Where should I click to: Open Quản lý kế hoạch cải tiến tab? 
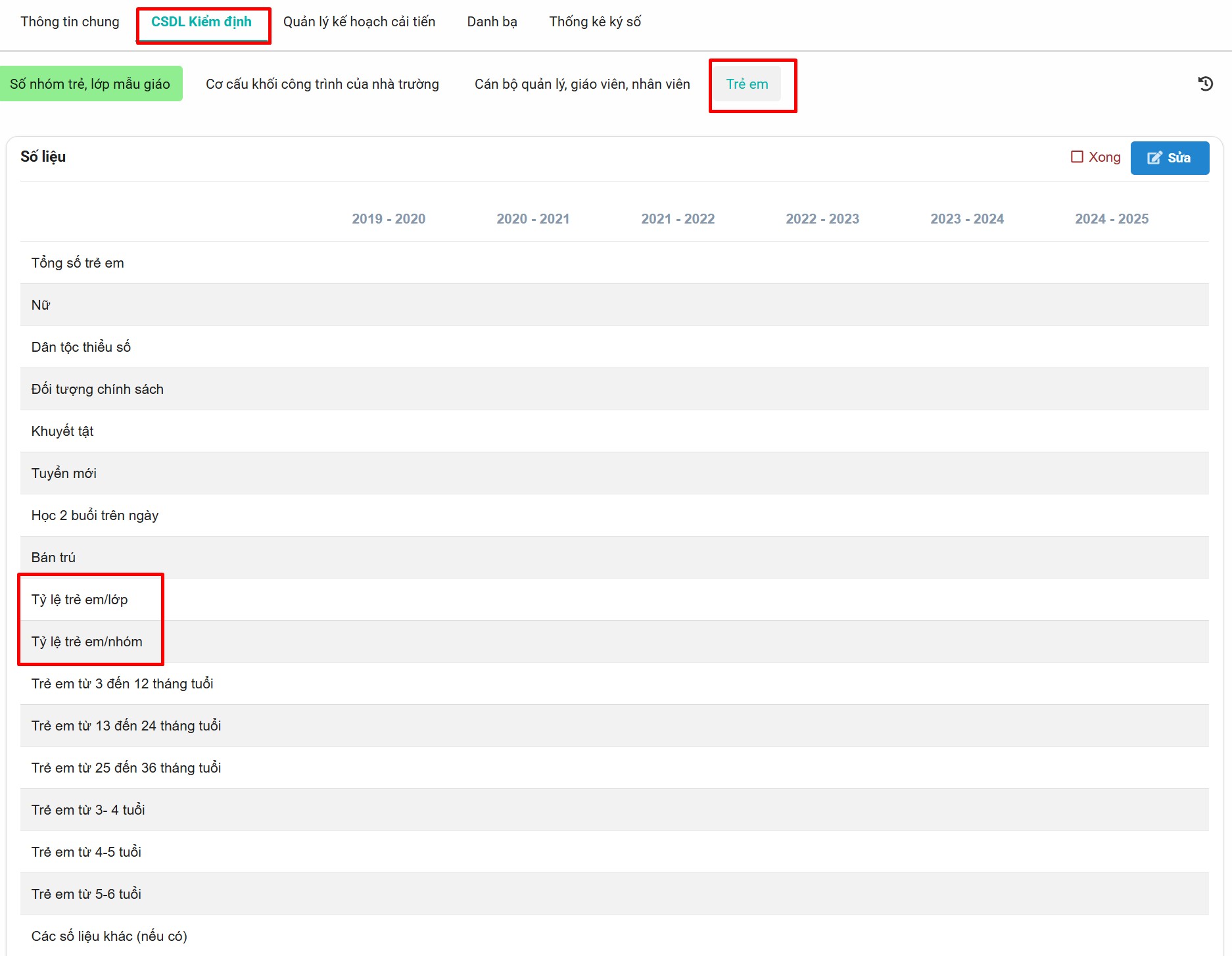pos(359,22)
